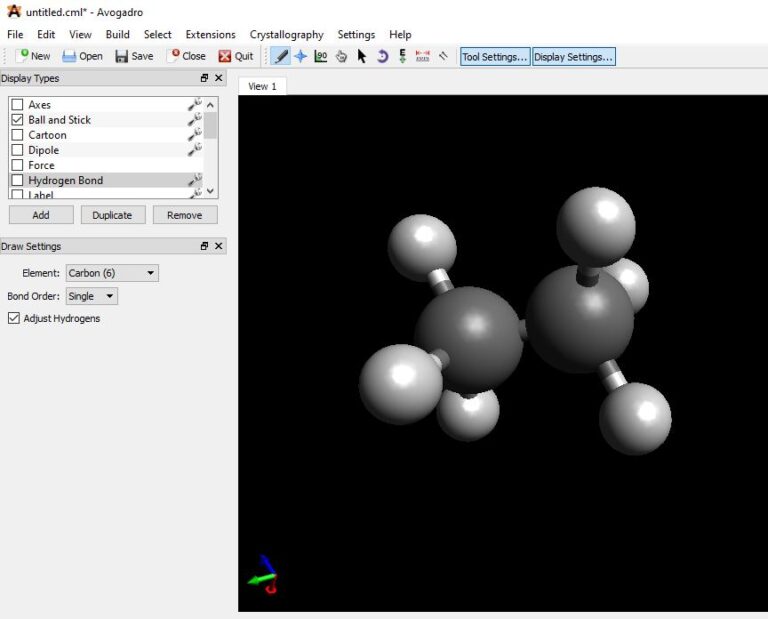Open the Bond Order dropdown
768x619 pixels.
pyautogui.click(x=91, y=297)
